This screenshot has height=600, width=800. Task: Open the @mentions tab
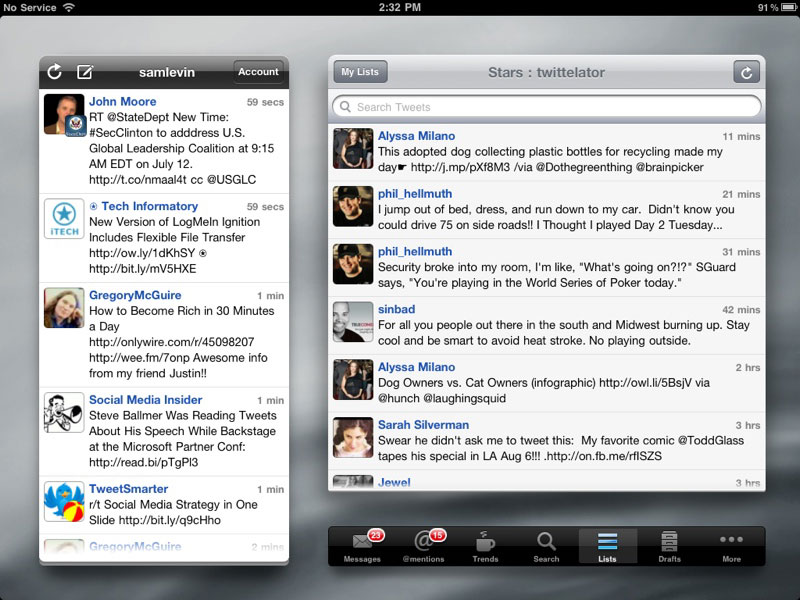click(423, 547)
